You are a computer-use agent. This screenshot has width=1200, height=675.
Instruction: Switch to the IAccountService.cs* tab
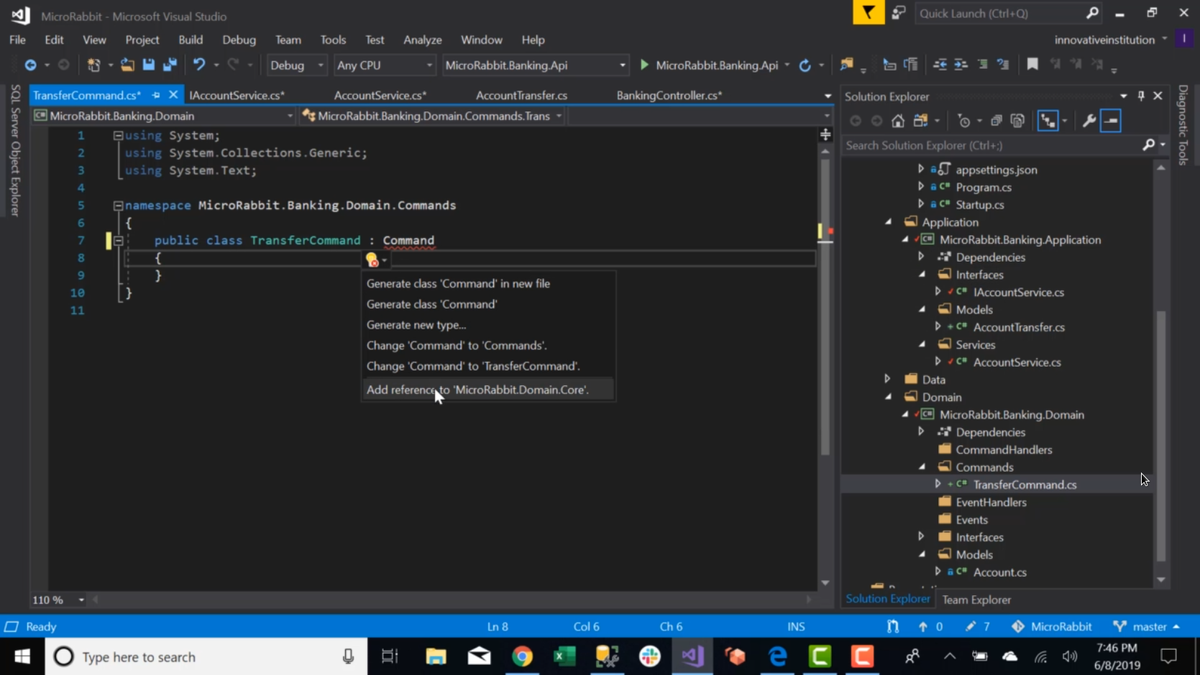coord(237,95)
